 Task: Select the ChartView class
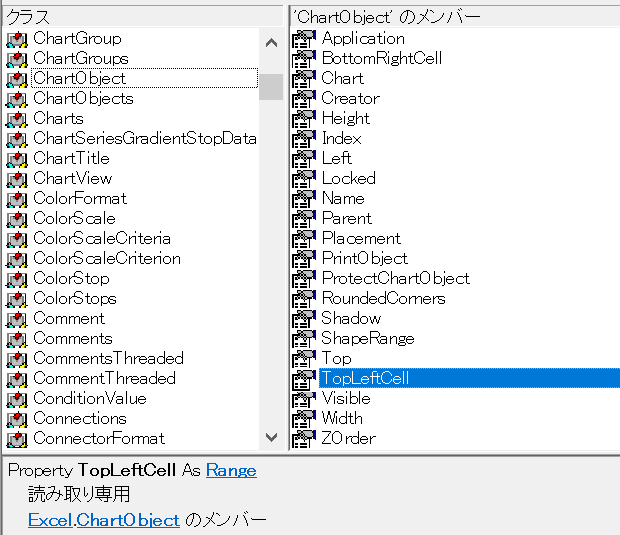coord(73,178)
